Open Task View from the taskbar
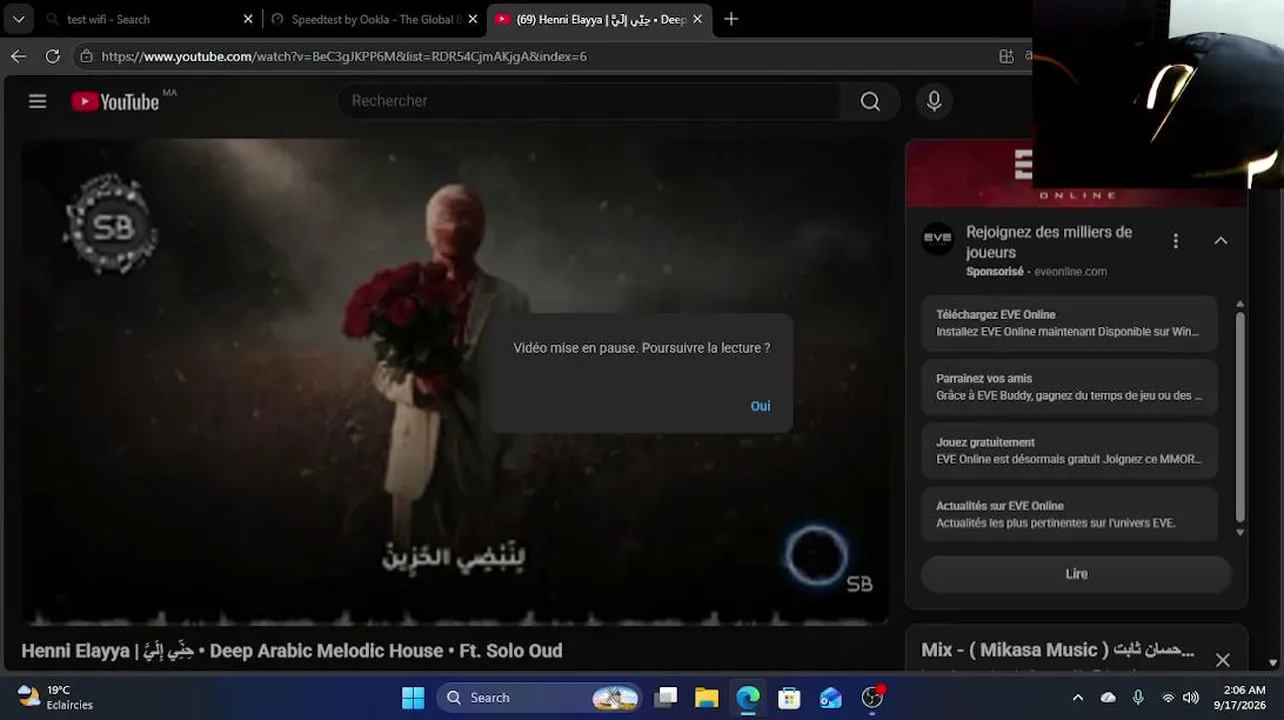This screenshot has height=720, width=1284. 665,697
